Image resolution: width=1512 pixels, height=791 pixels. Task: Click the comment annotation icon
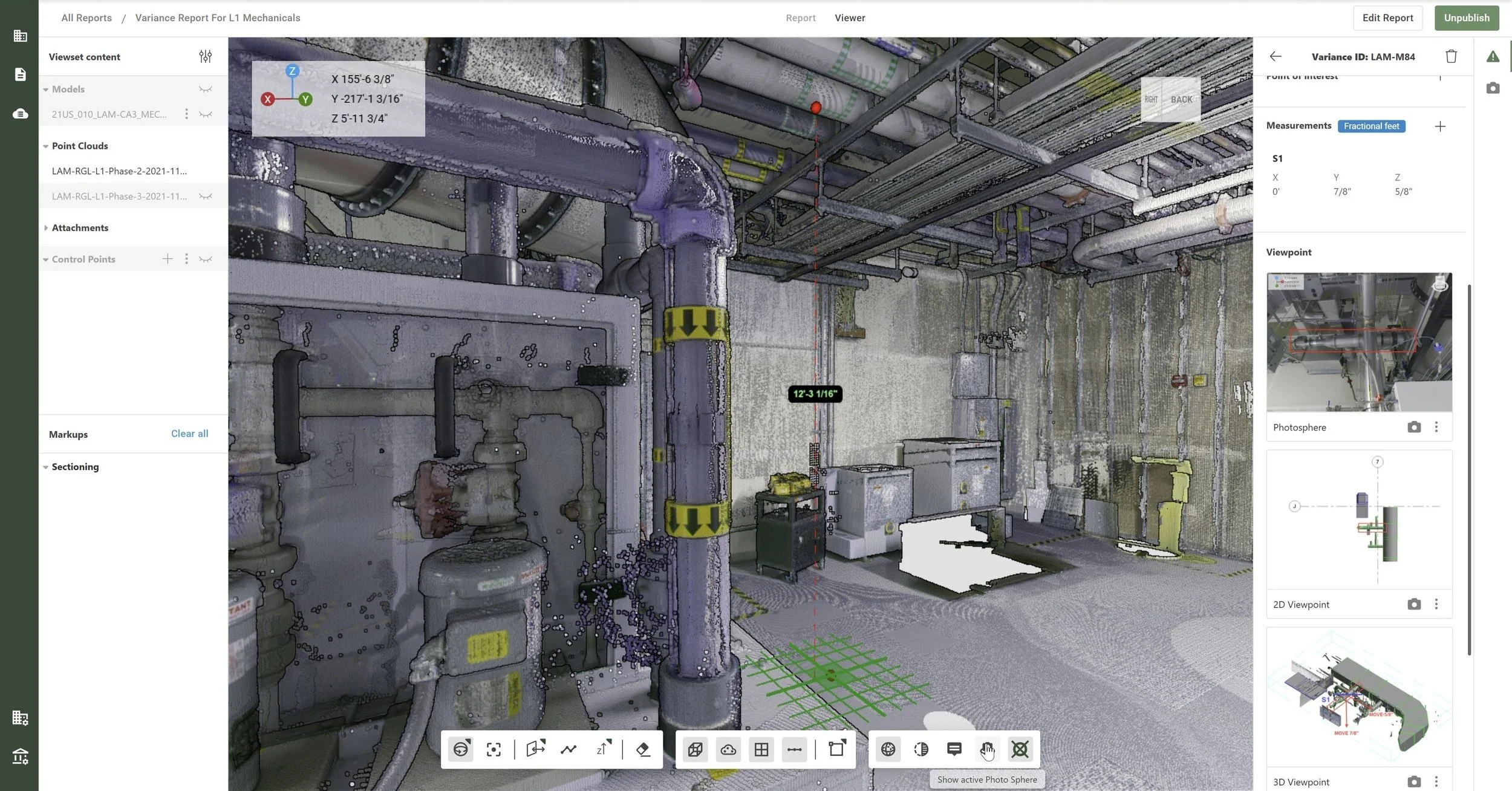coord(954,749)
